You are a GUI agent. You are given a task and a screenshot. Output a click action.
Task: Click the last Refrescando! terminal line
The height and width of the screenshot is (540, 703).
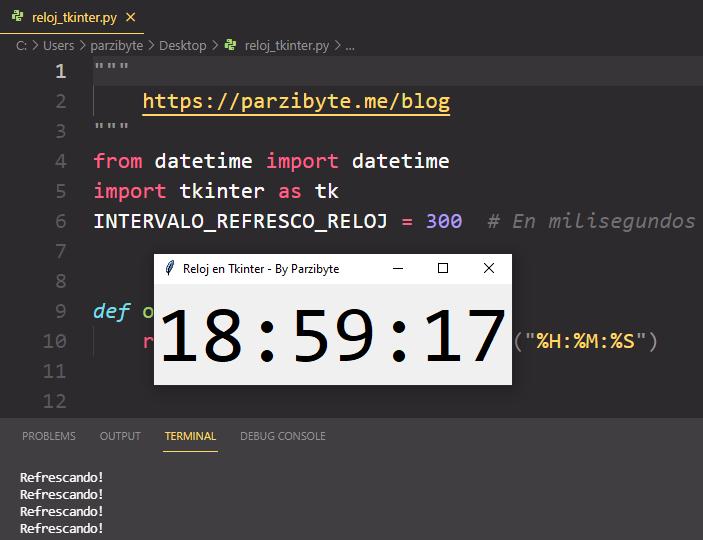(62, 528)
